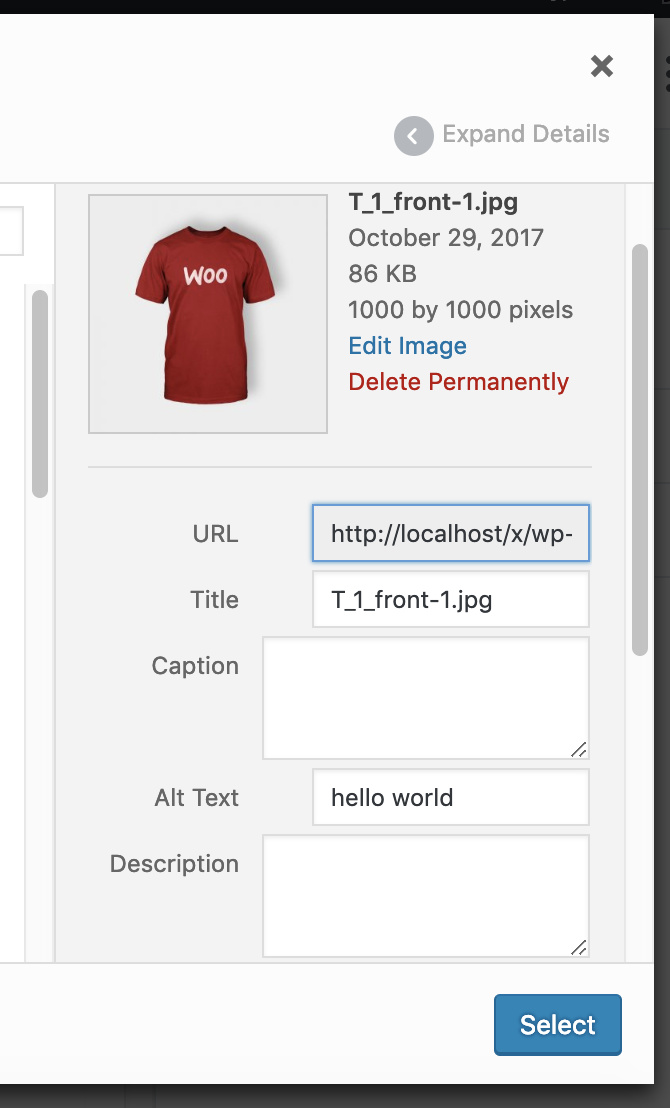This screenshot has height=1108, width=670.
Task: Click the Alt Text field label
Action: tap(196, 798)
